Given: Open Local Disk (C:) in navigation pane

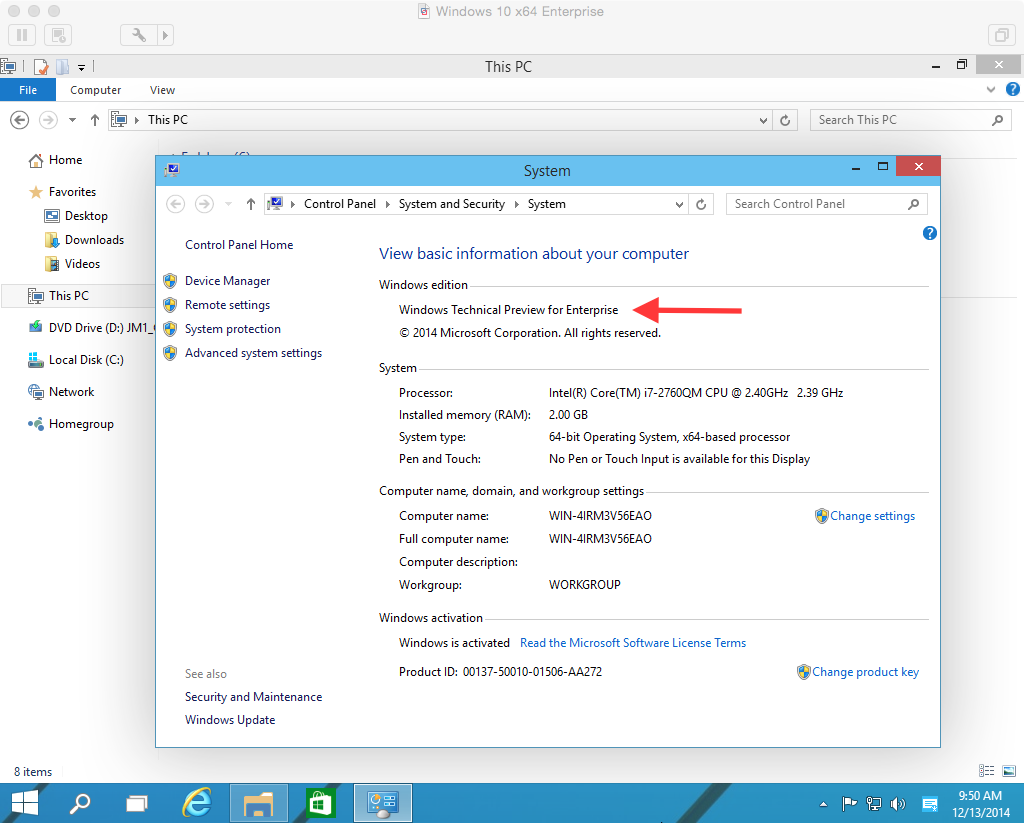Looking at the screenshot, I should 76,360.
